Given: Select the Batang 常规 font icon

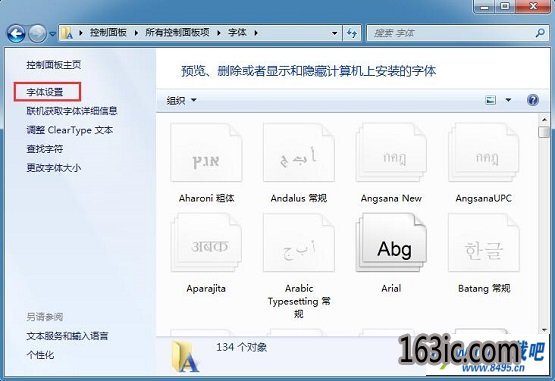Looking at the screenshot, I should click(484, 243).
